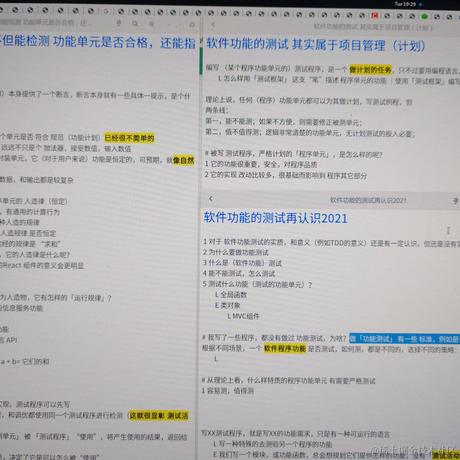
Task: Click the line 从理论上看，什么样特质的程序功能单元
Action: [288, 380]
